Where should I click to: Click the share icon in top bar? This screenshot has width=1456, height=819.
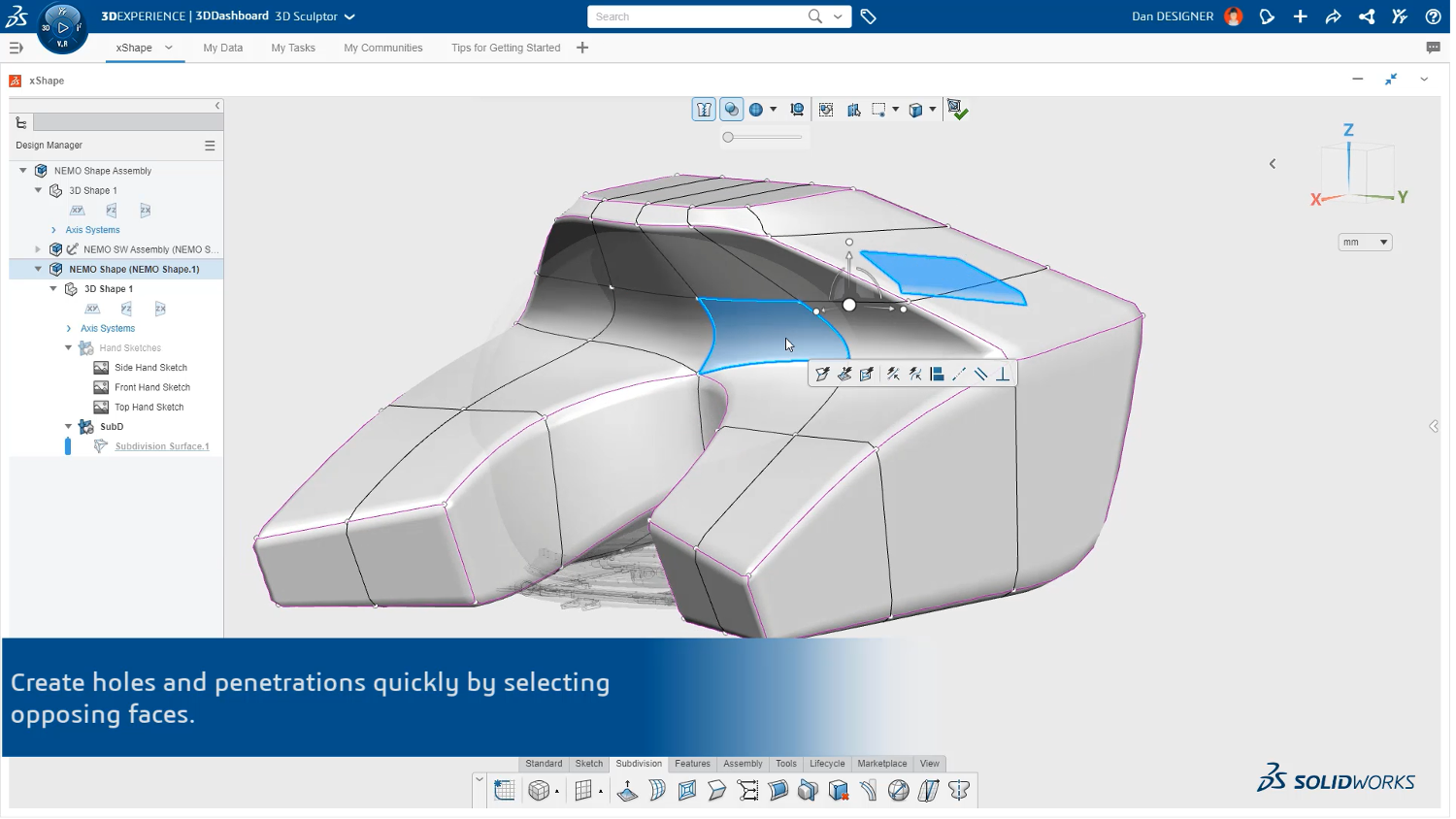(x=1367, y=16)
